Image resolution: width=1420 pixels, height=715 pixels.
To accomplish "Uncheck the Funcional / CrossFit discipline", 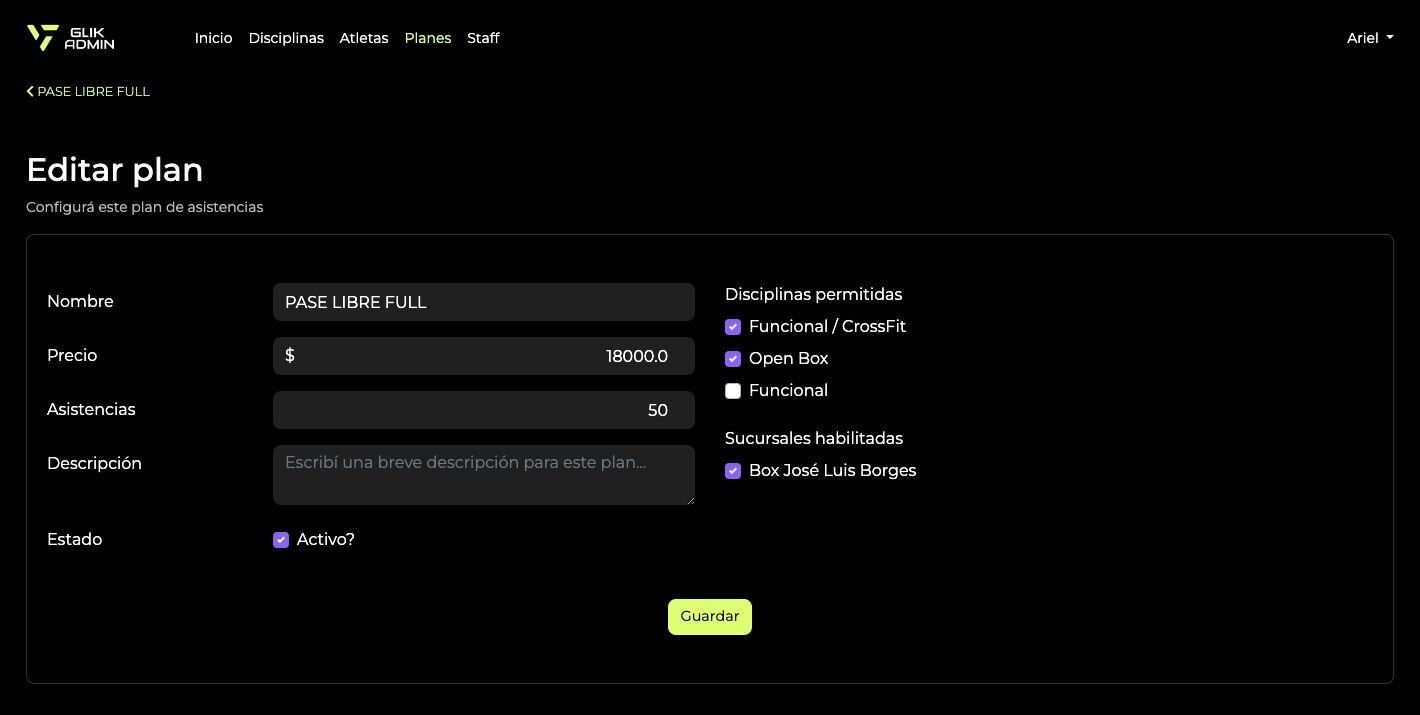I will 733,327.
